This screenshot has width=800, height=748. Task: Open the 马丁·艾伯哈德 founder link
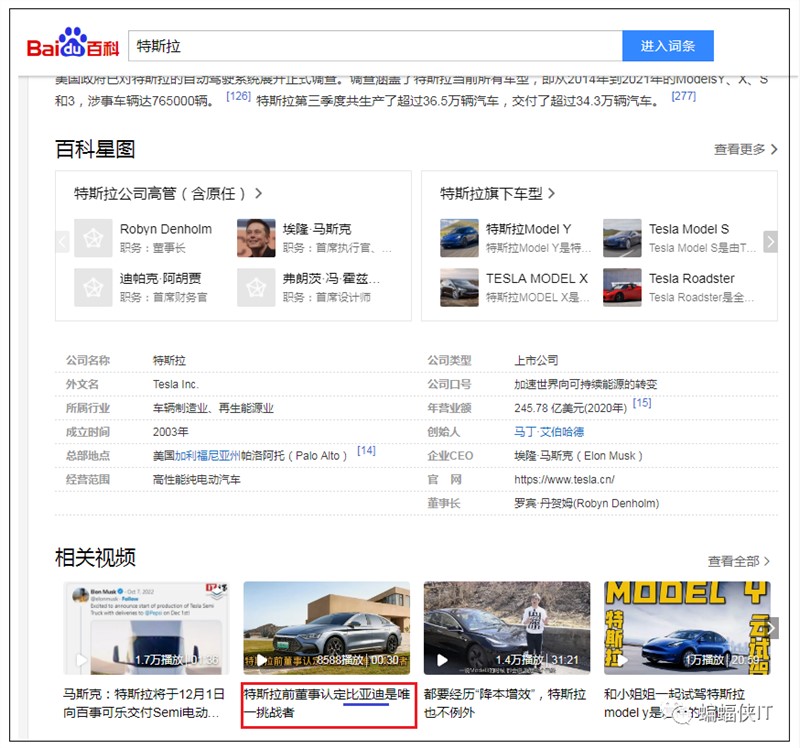[548, 432]
